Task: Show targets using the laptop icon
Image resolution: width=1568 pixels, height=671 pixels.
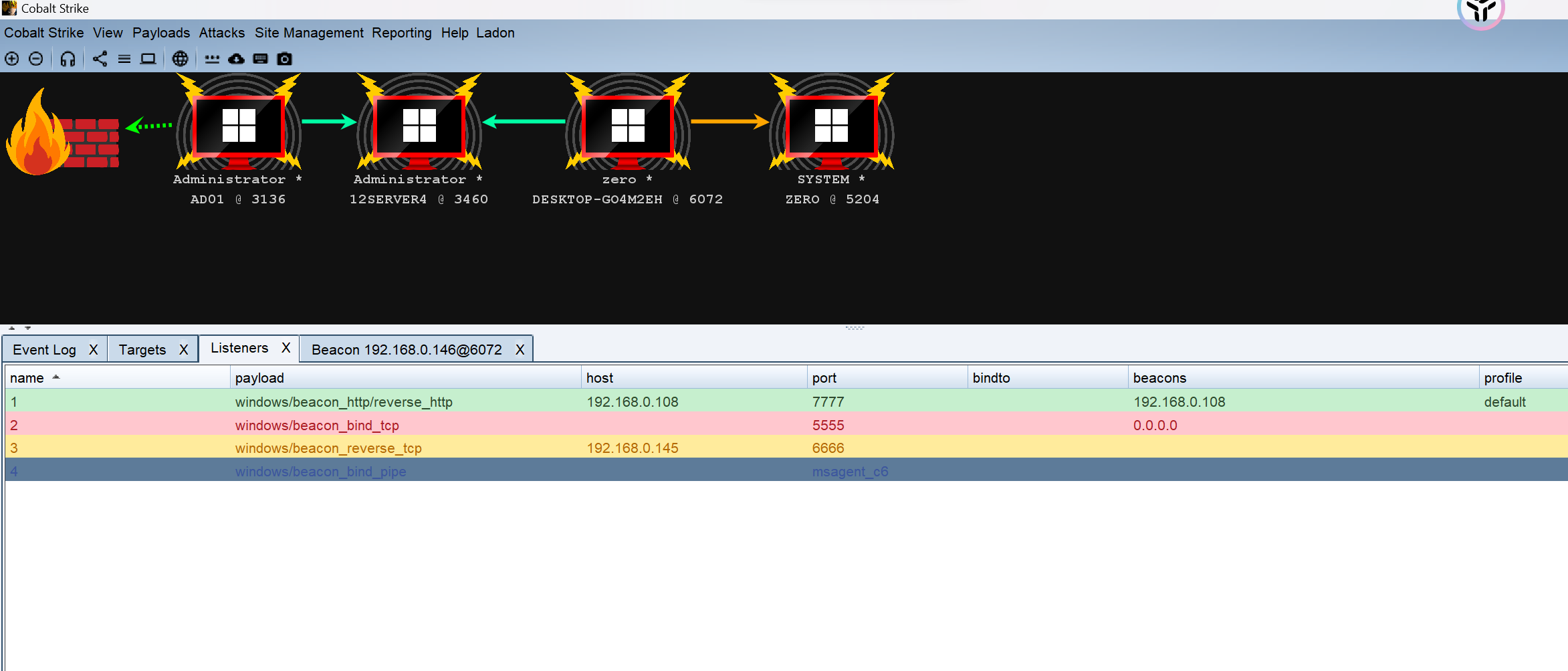Action: point(148,59)
